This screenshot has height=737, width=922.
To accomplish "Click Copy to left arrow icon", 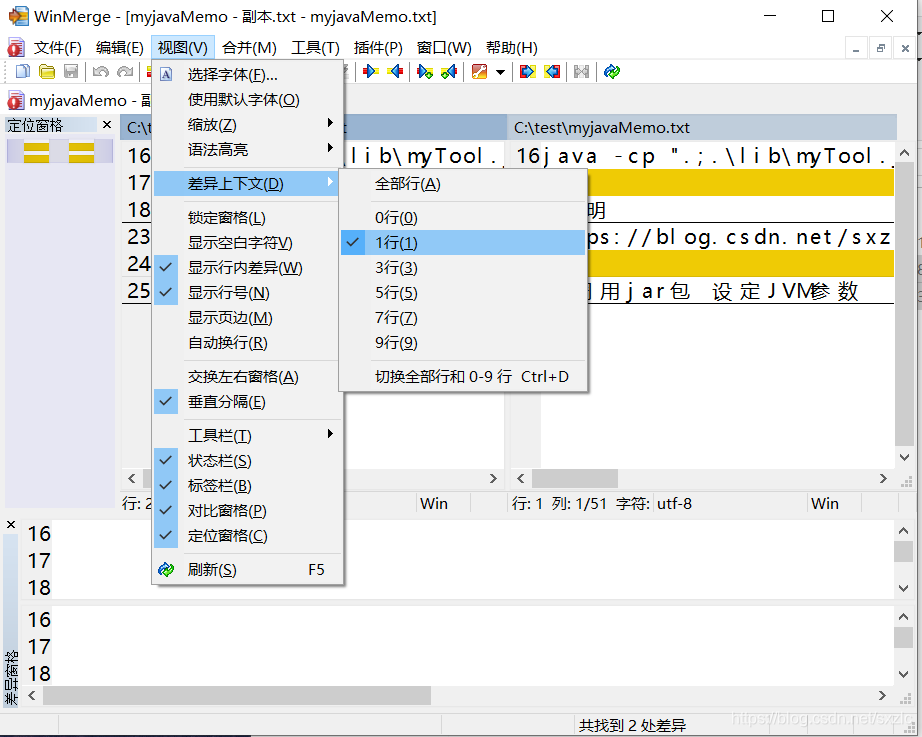I will point(395,72).
